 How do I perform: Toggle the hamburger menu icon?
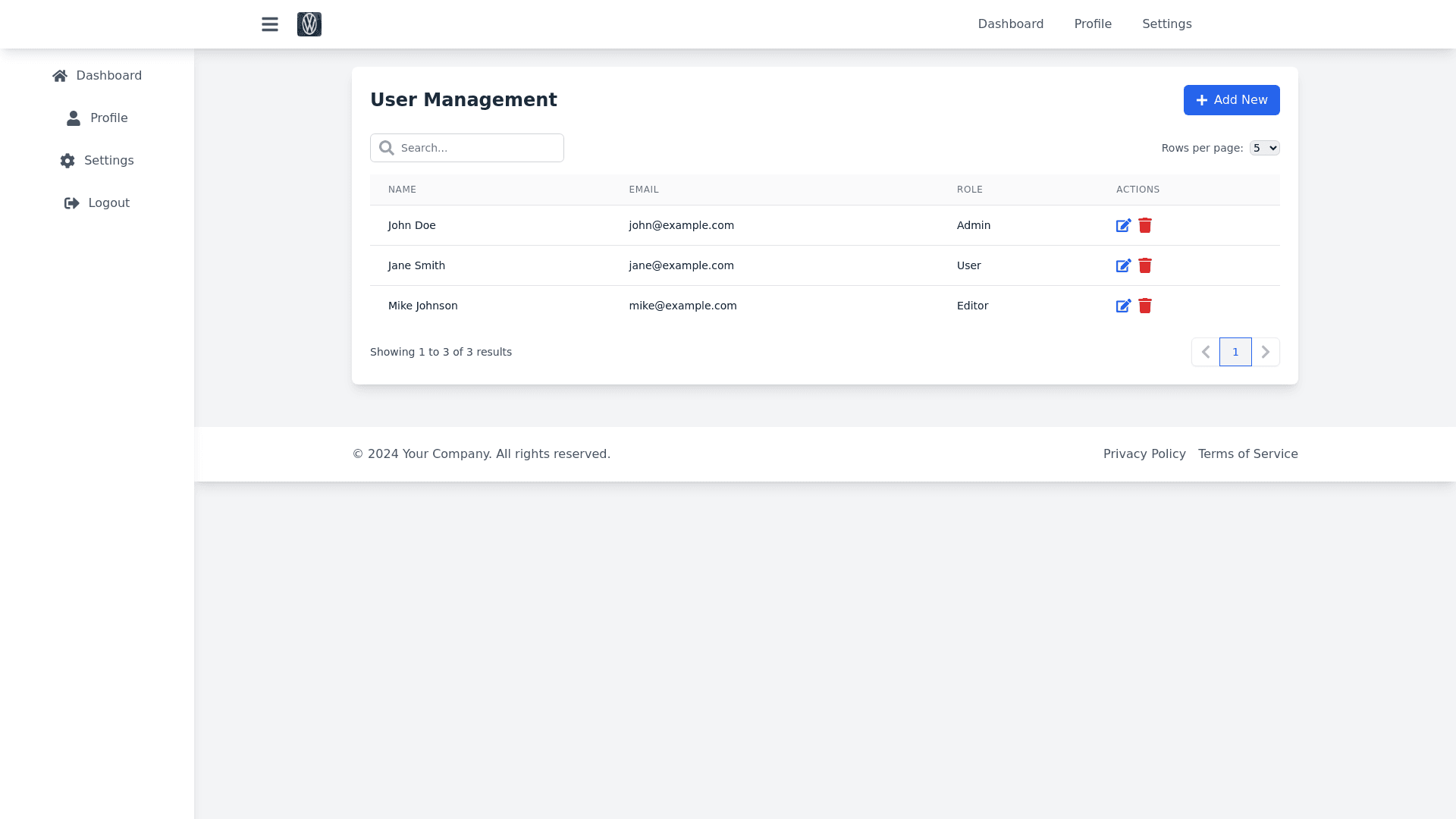click(x=270, y=24)
